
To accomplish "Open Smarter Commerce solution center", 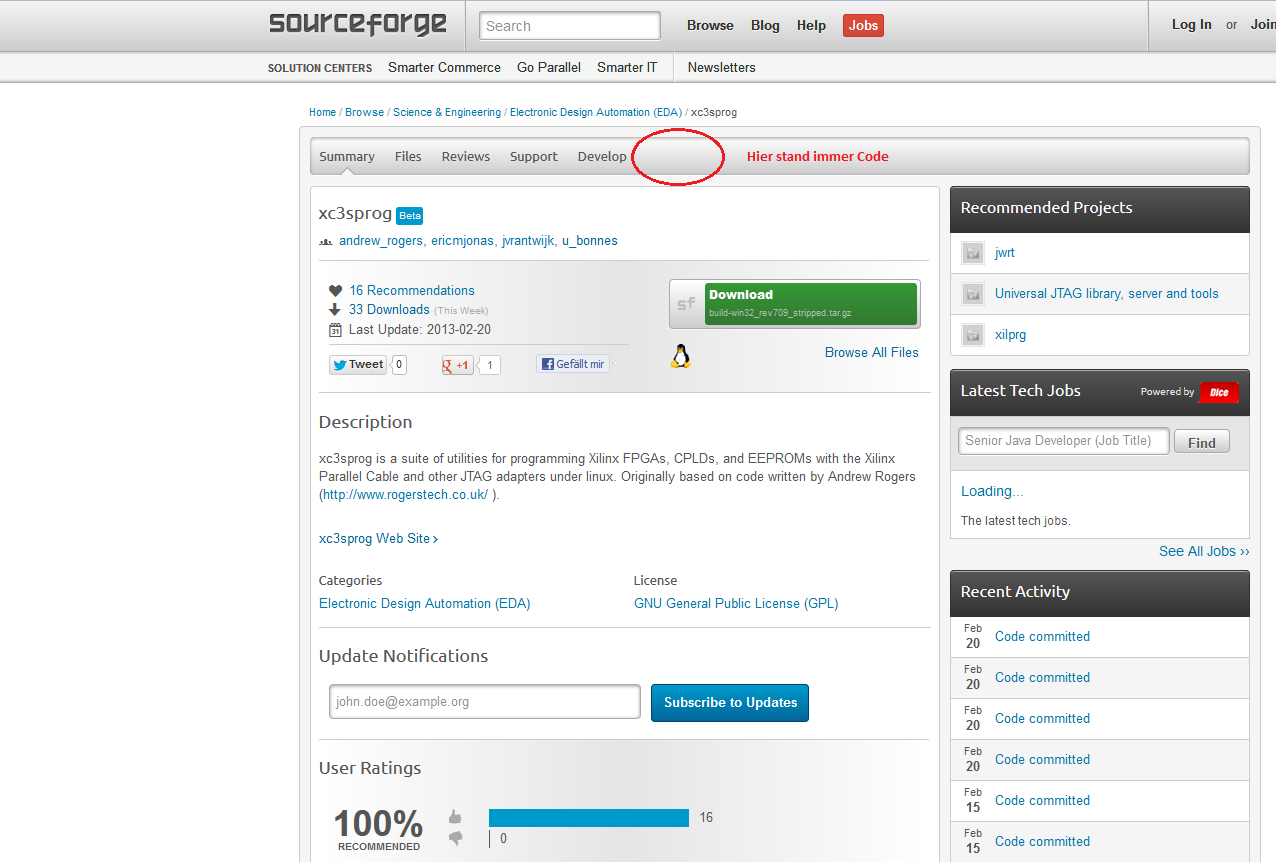I will (x=444, y=68).
